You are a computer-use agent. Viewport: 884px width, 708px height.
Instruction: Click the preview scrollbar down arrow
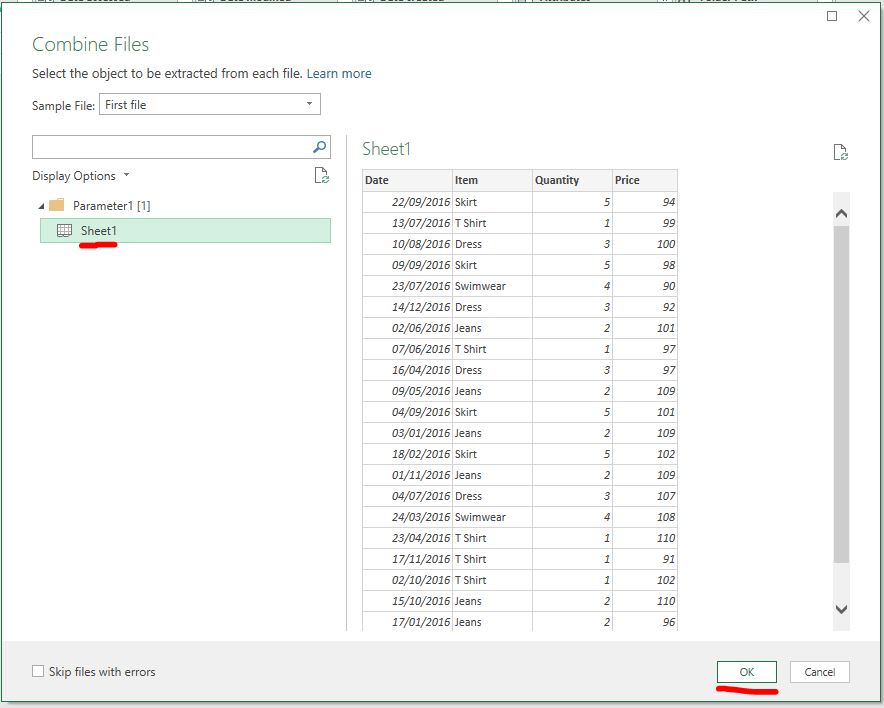pos(841,608)
